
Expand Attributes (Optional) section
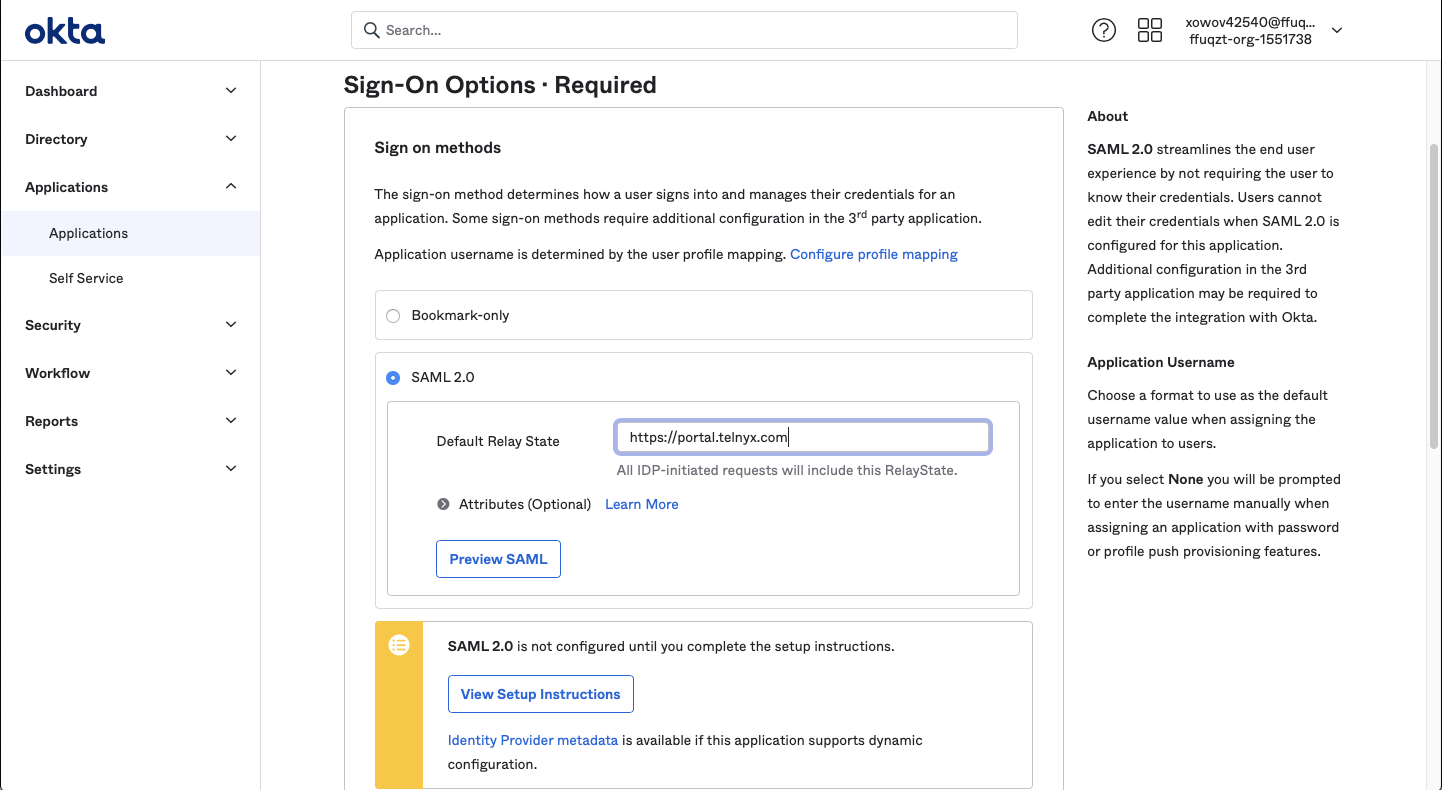tap(443, 504)
